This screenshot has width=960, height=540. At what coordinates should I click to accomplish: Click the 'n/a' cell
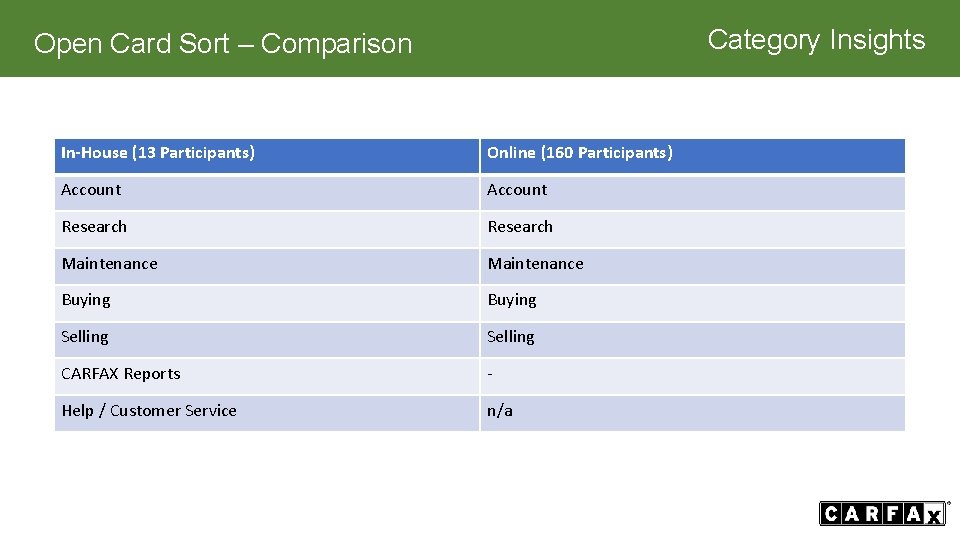tap(500, 411)
